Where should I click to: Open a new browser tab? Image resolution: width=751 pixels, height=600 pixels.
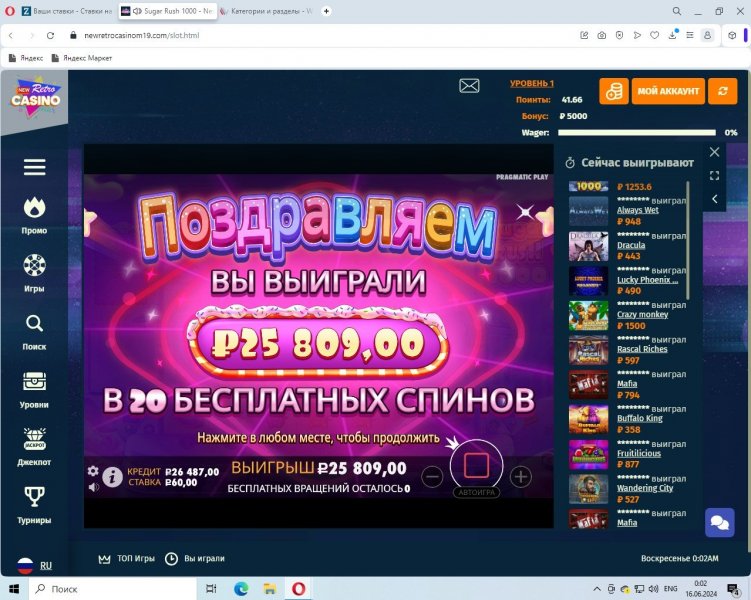point(326,11)
